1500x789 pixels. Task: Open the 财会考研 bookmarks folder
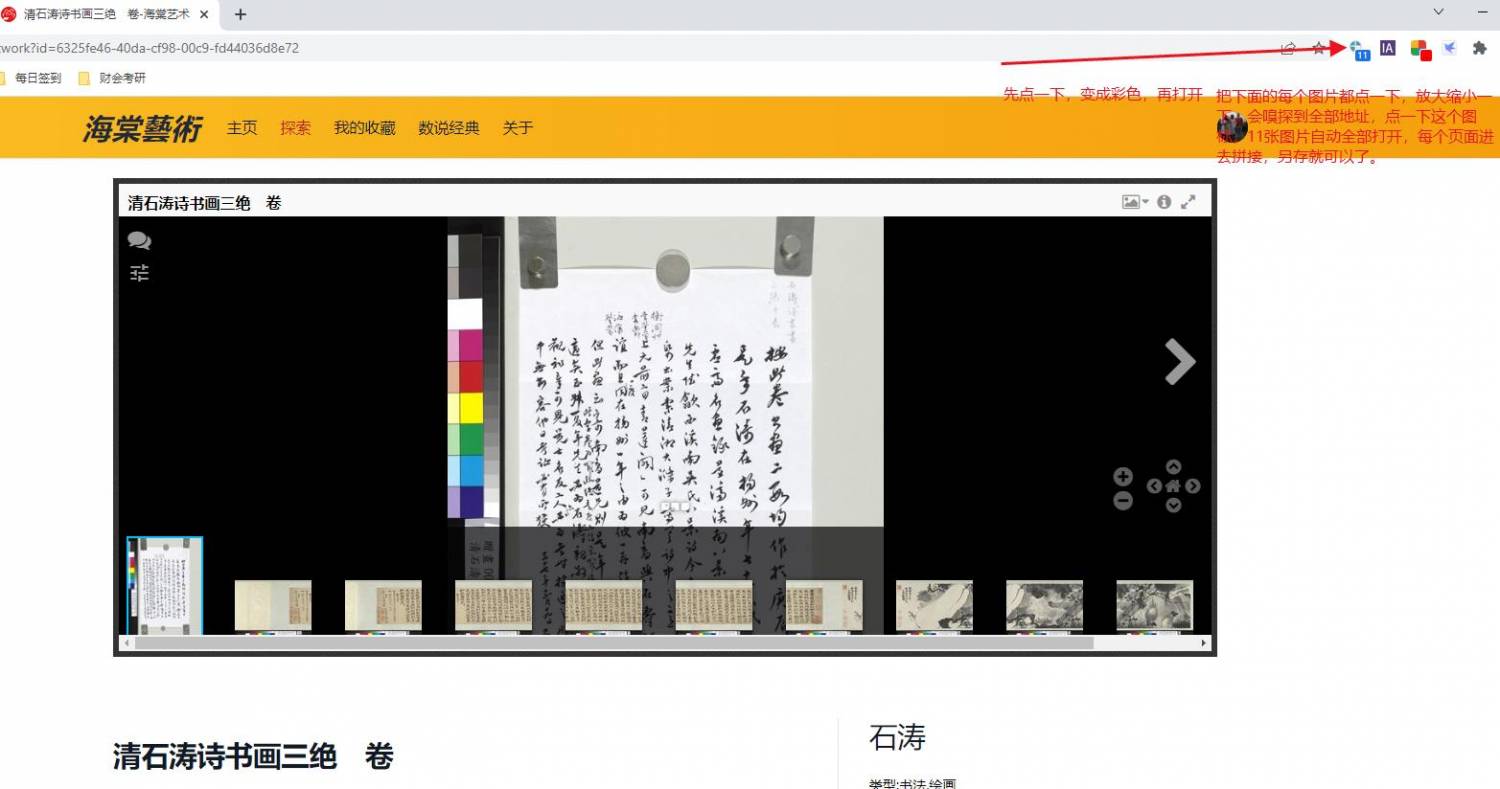pyautogui.click(x=112, y=78)
